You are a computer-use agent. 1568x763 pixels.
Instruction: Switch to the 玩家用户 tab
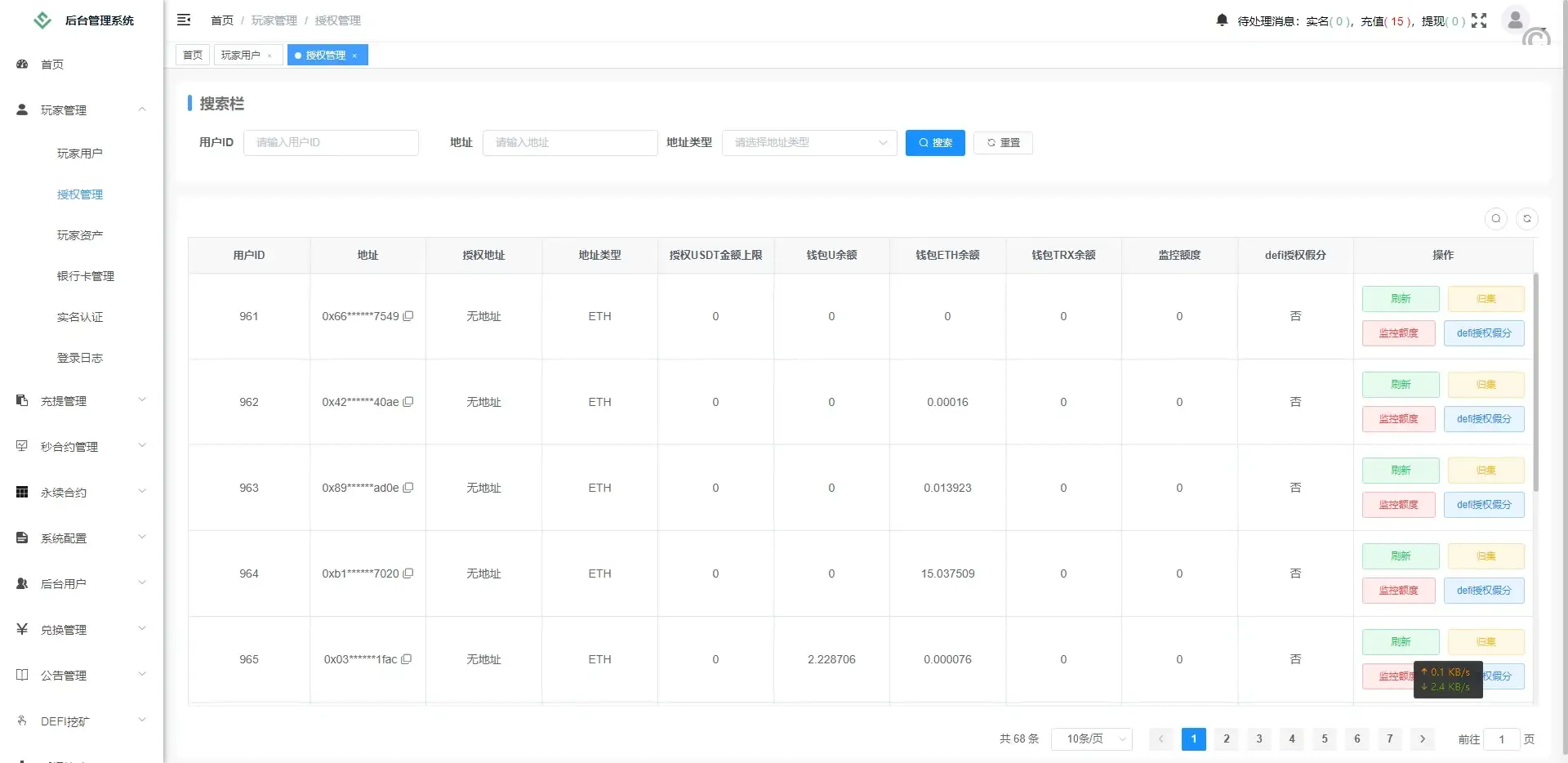click(240, 56)
